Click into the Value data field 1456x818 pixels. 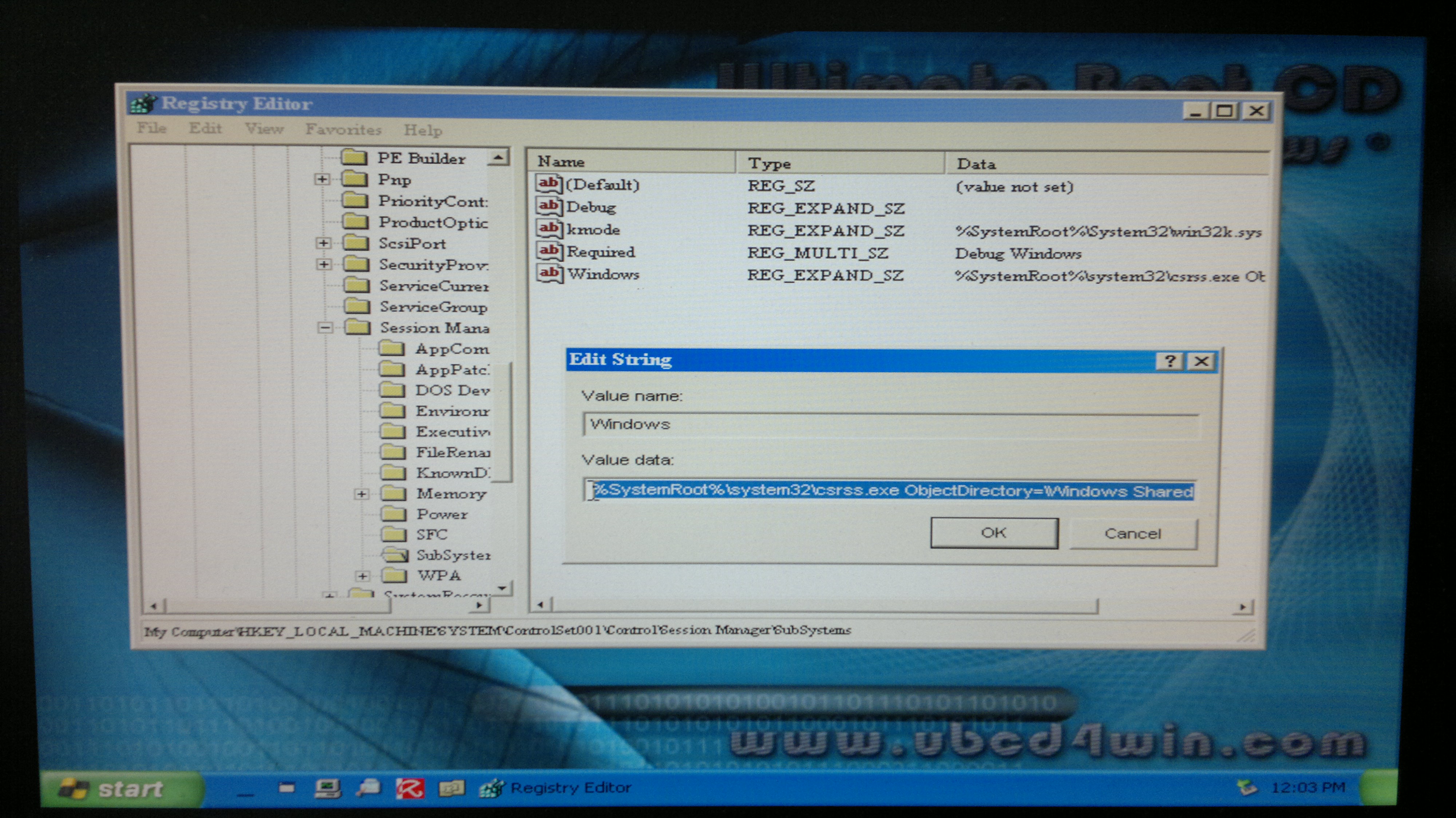point(889,491)
